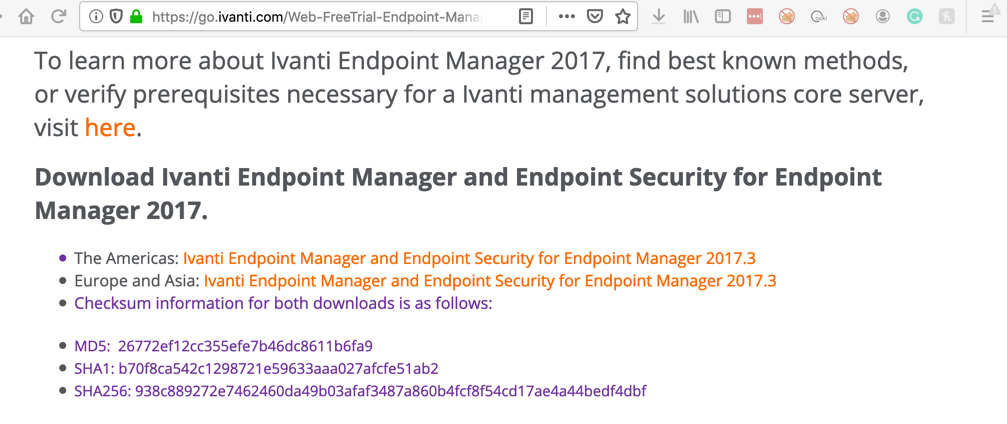Download the Europe and Asia 2017.3 link
This screenshot has width=1007, height=424.
coord(490,281)
